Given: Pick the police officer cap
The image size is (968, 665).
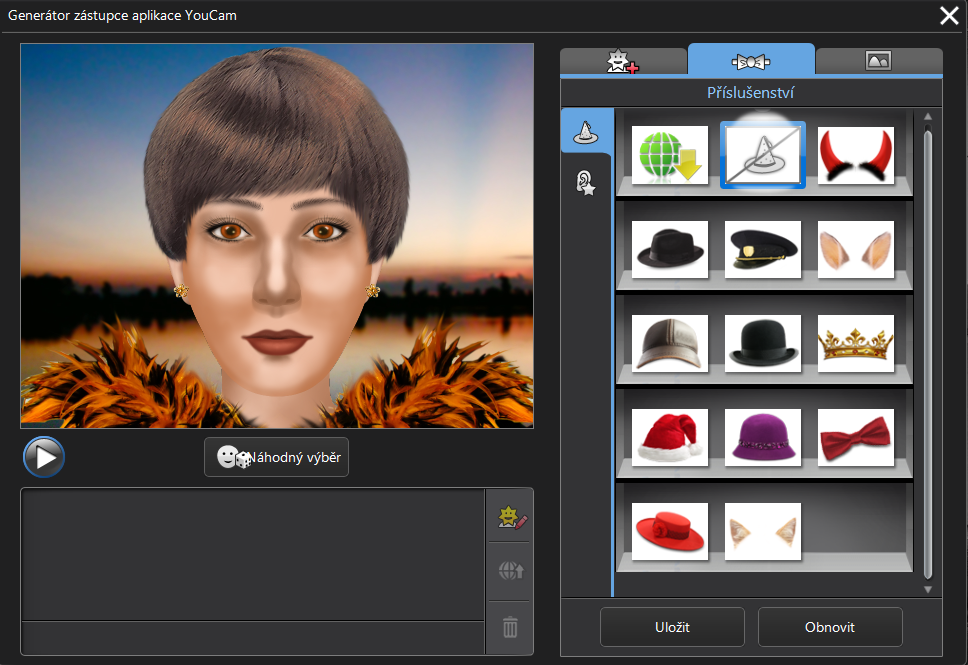Looking at the screenshot, I should click(x=762, y=250).
